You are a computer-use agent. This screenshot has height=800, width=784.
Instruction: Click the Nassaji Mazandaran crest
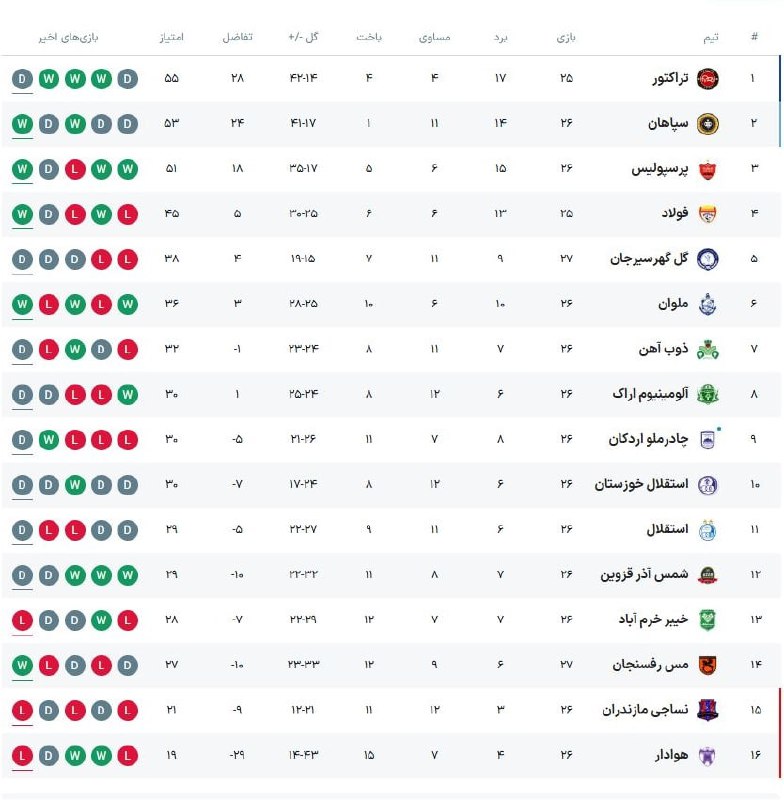point(707,709)
